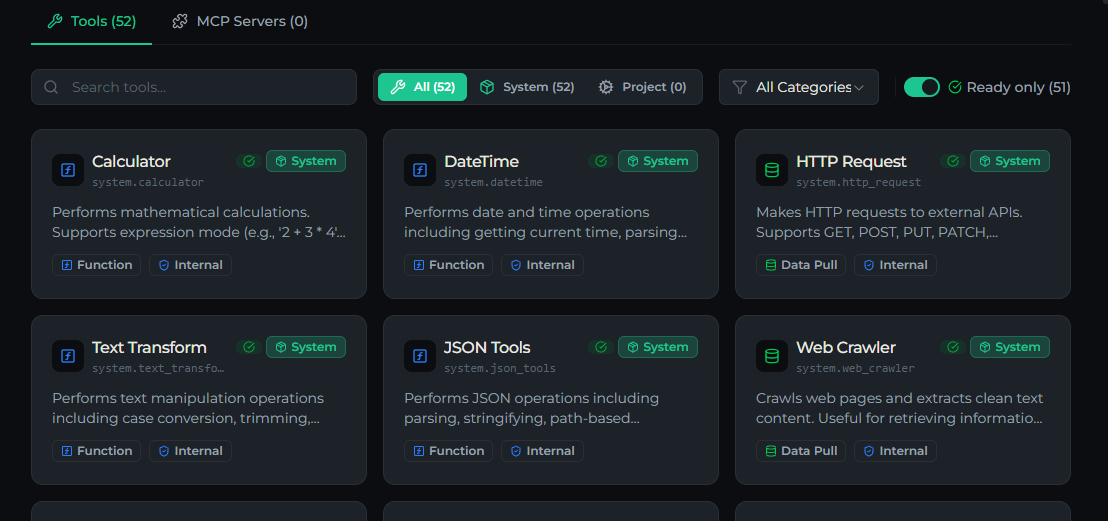Click the Text Transform function icon
This screenshot has height=521, width=1108.
pyautogui.click(x=68, y=356)
